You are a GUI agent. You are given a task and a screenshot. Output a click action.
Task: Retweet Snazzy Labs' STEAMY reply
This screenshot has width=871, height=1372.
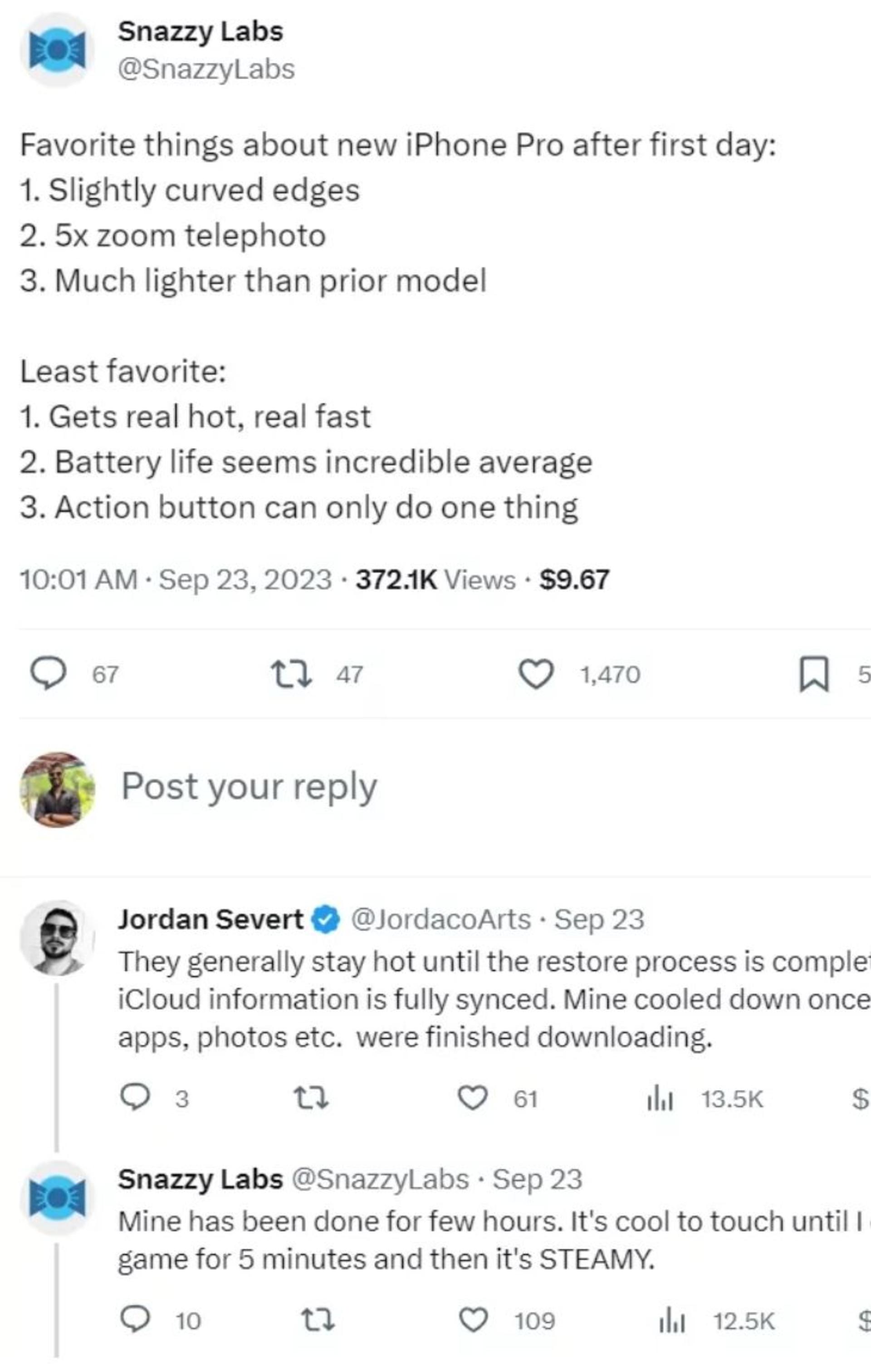coord(317,1319)
